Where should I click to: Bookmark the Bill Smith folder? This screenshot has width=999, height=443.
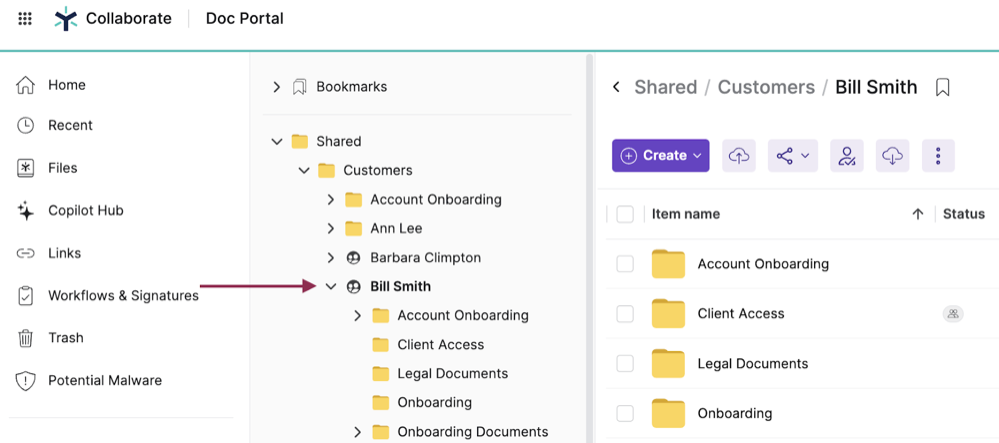click(x=942, y=87)
